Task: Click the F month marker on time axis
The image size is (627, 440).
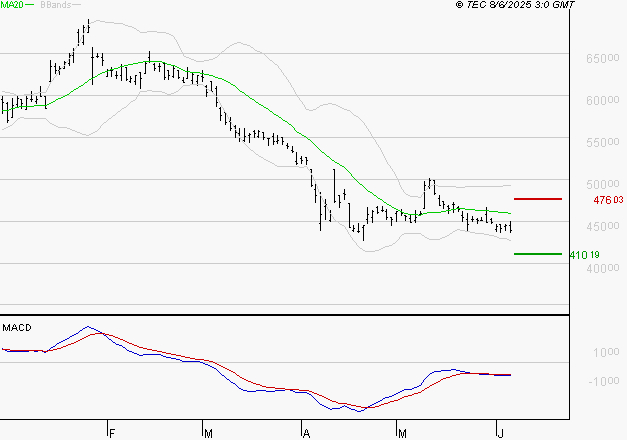Action: click(112, 433)
